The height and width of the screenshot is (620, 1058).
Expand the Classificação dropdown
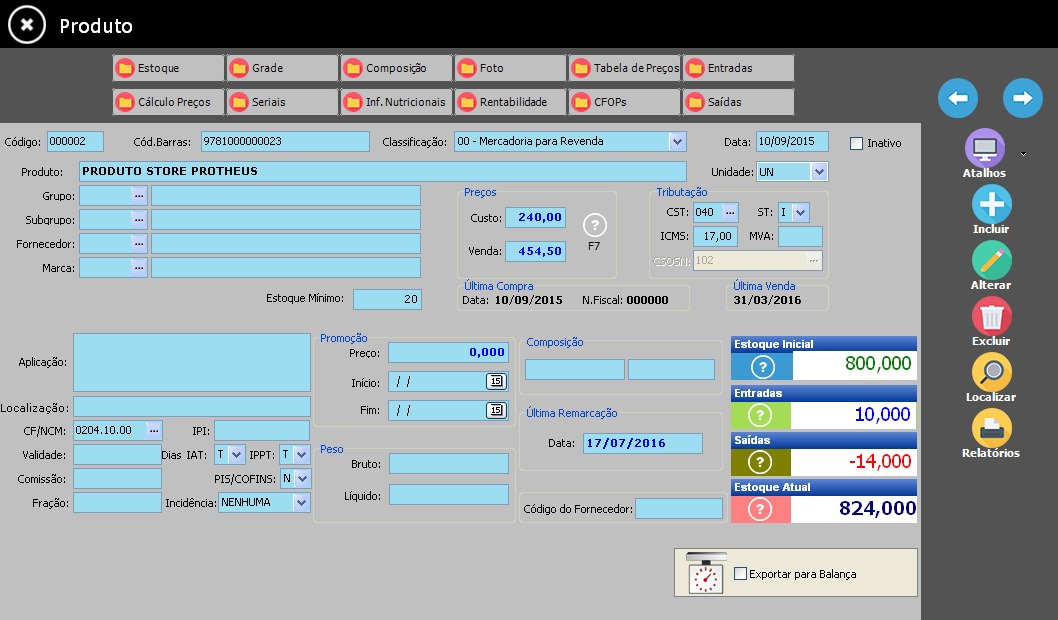[677, 142]
